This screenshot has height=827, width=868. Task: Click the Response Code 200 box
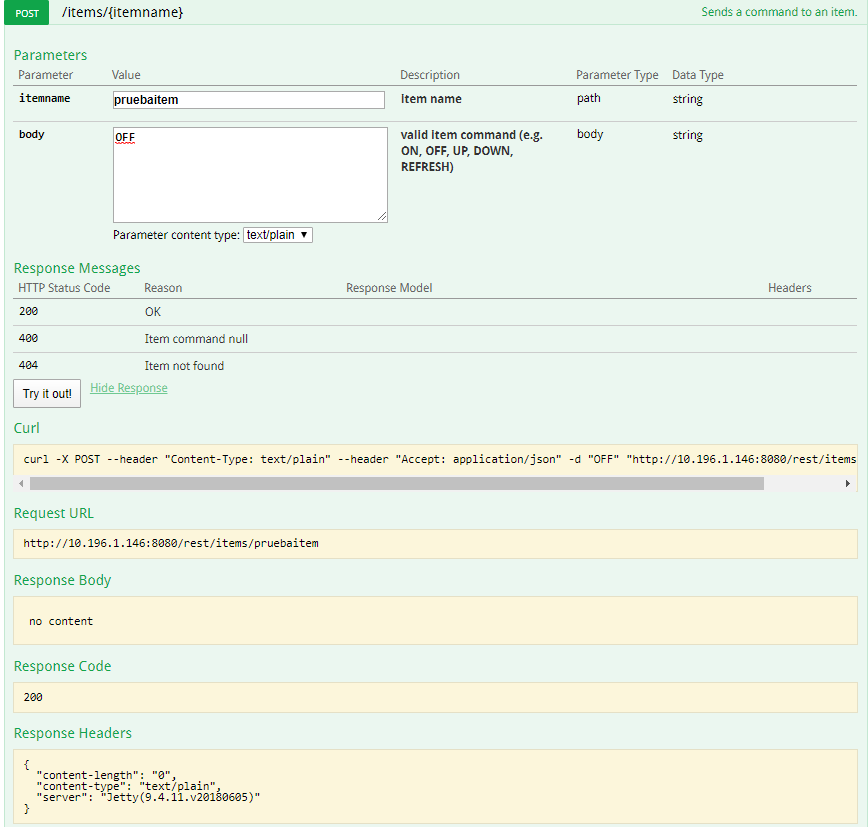point(435,697)
